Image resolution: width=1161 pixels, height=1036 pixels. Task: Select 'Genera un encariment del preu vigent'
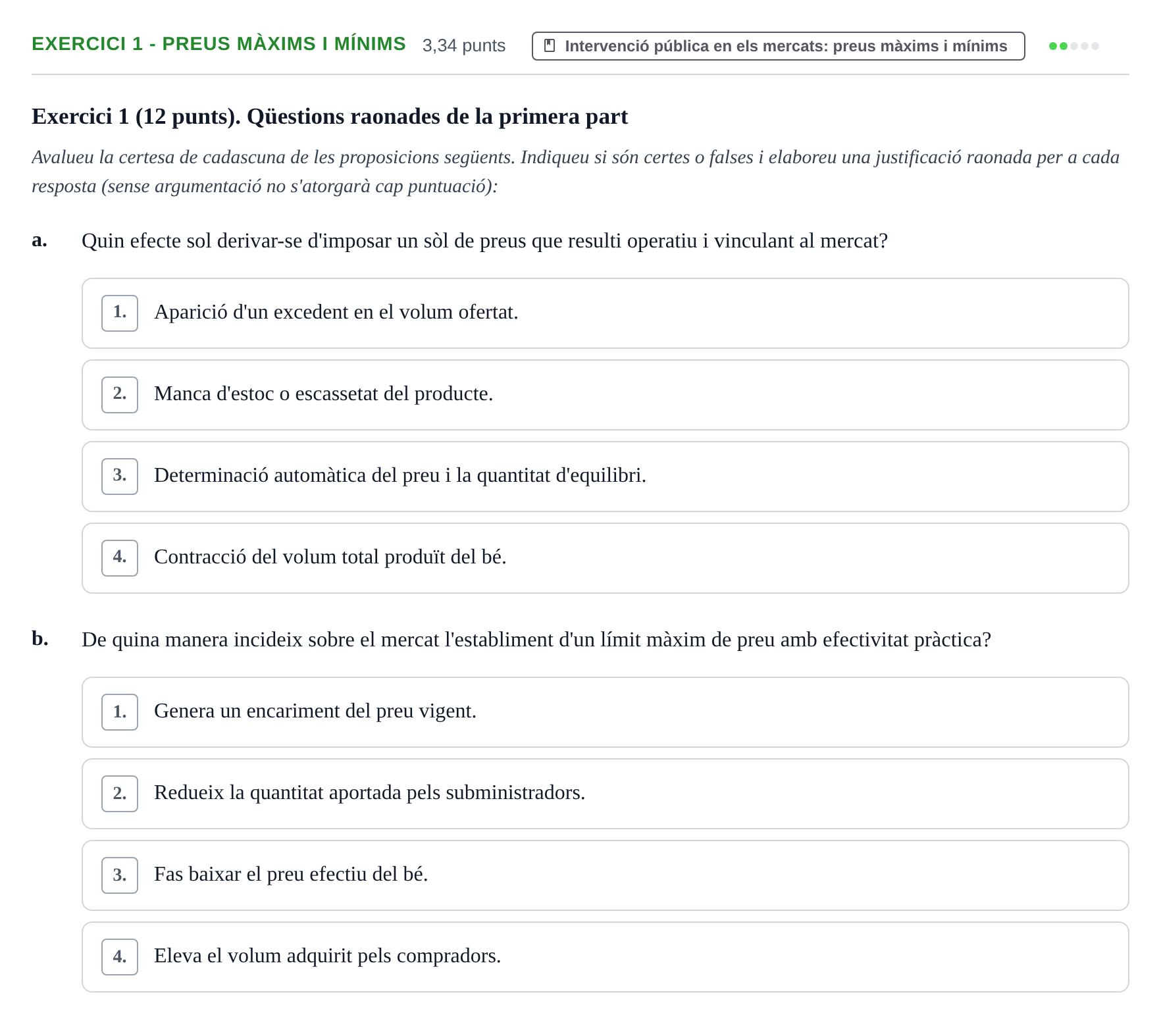pyautogui.click(x=605, y=712)
